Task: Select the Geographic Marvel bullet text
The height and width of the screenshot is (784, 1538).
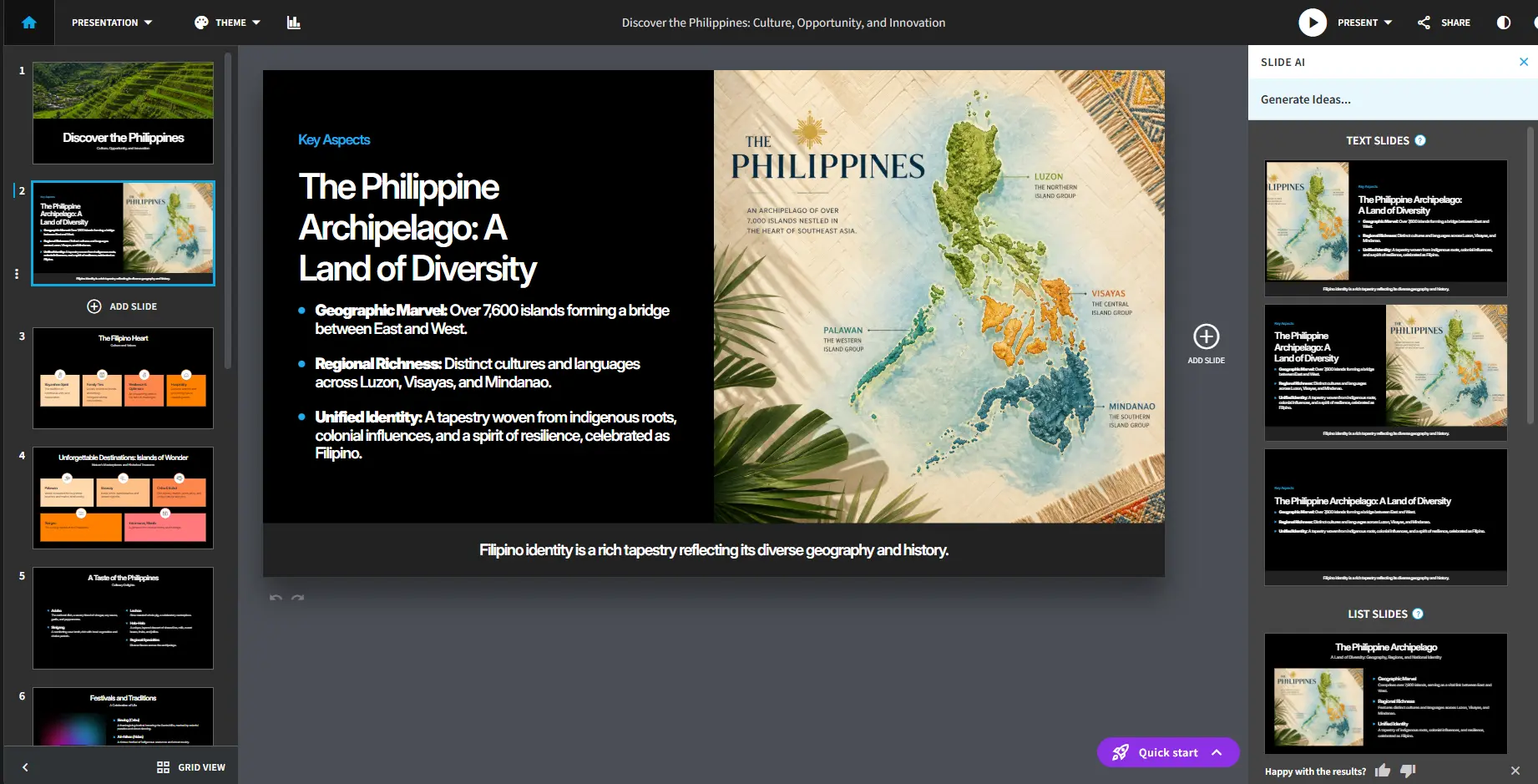Action: (x=493, y=319)
